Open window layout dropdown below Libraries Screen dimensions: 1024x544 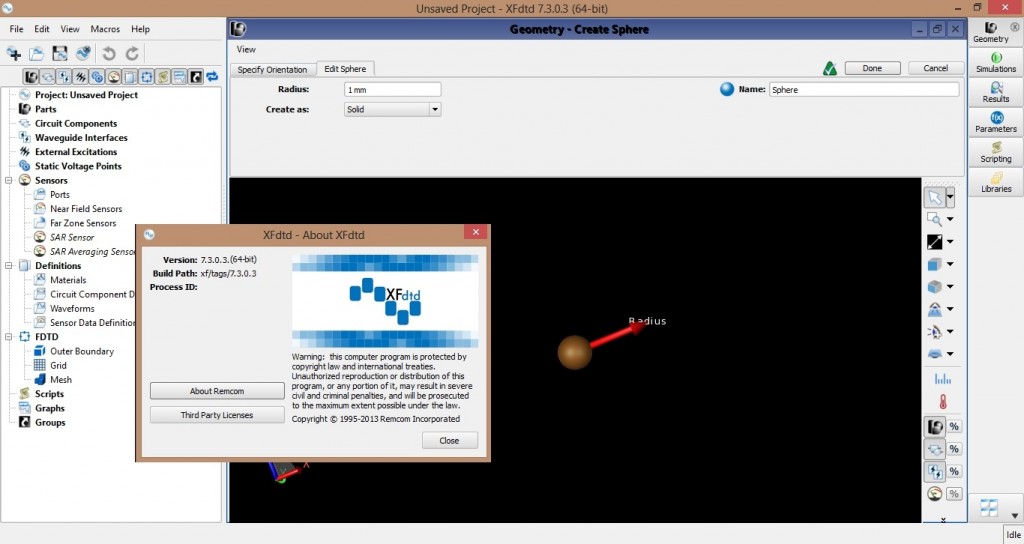click(1014, 515)
